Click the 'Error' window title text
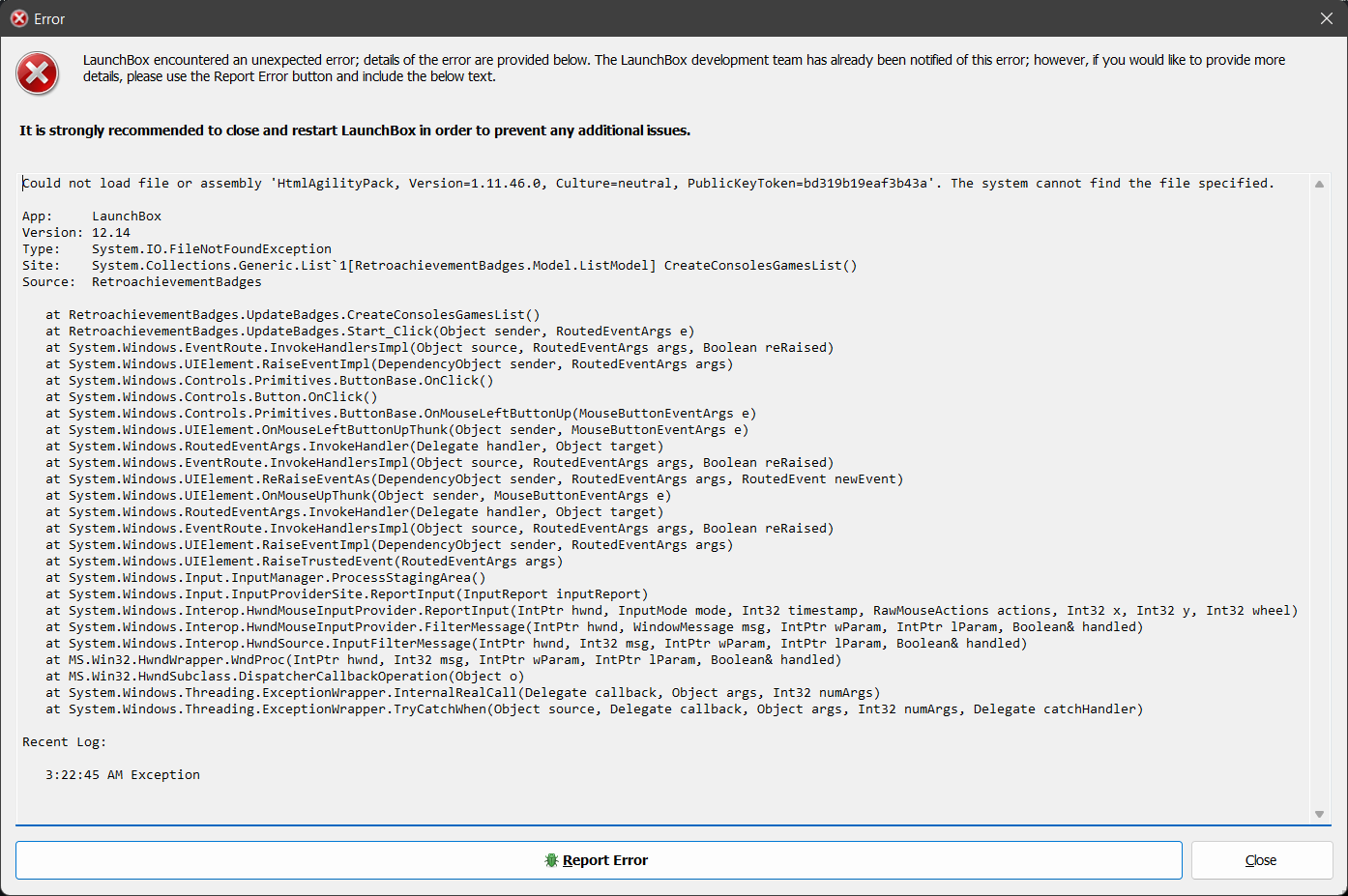The height and width of the screenshot is (896, 1348). point(49,19)
